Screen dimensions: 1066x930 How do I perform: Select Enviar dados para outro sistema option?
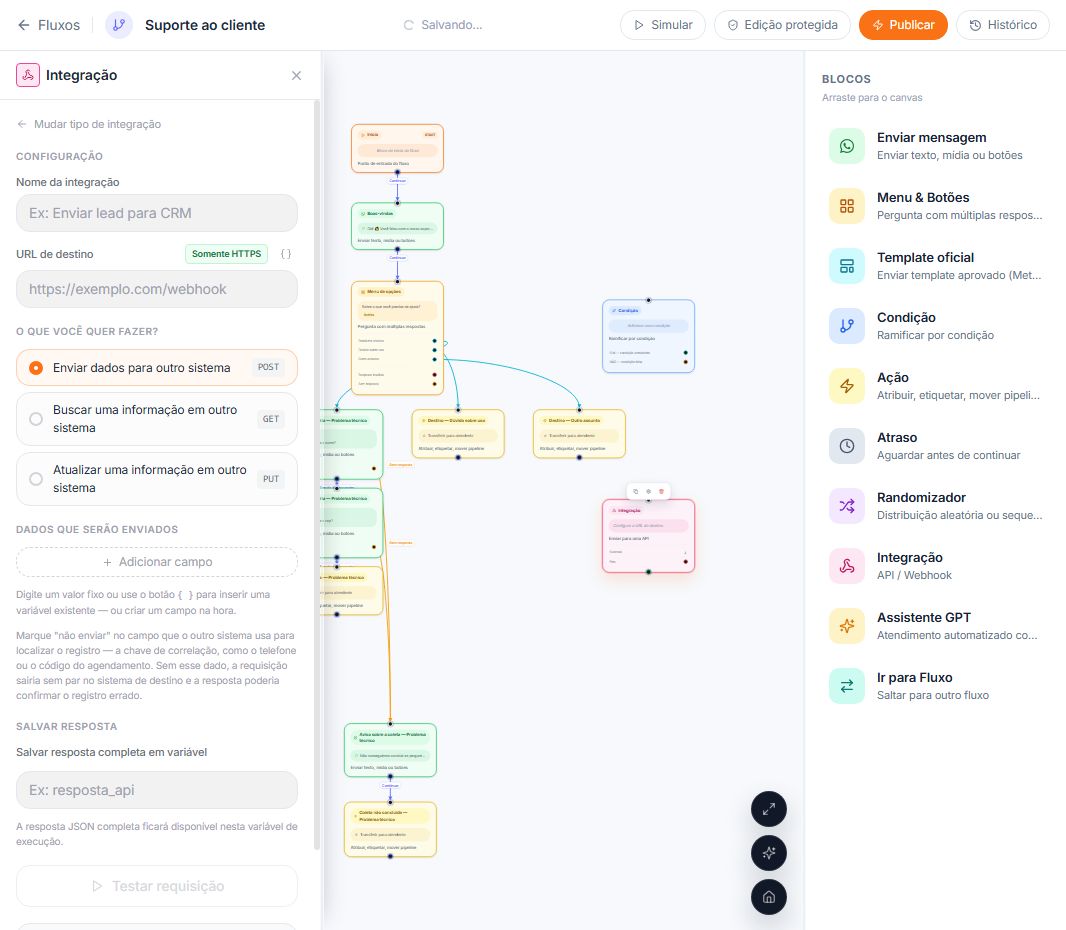tap(157, 368)
